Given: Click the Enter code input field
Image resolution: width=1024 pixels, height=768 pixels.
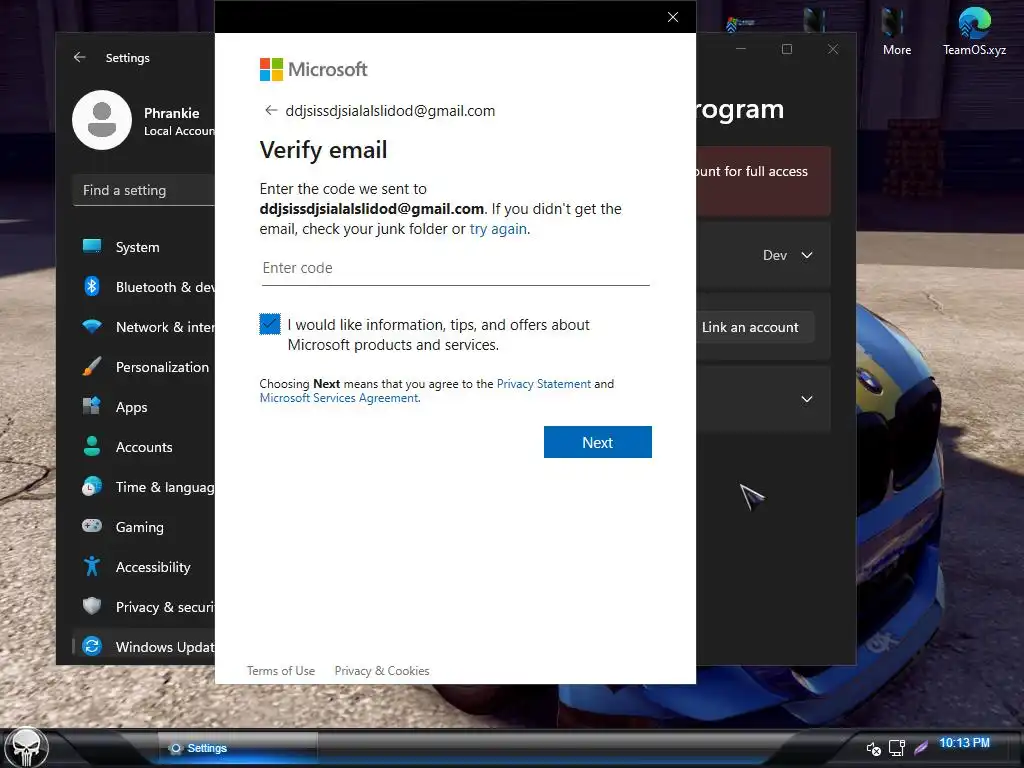Looking at the screenshot, I should pyautogui.click(x=455, y=268).
